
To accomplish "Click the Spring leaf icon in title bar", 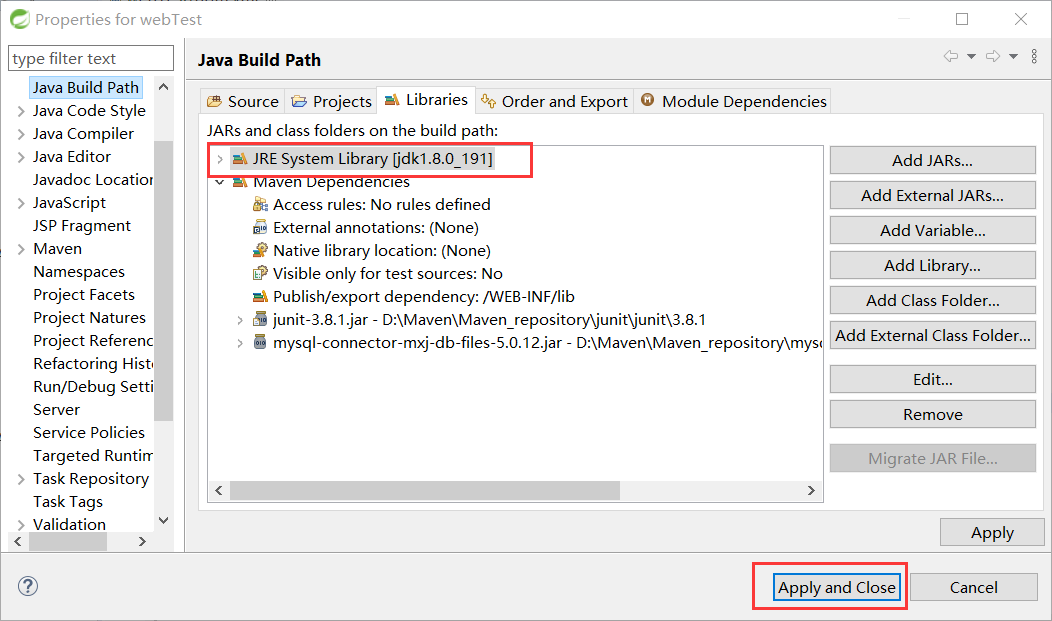I will pos(19,19).
